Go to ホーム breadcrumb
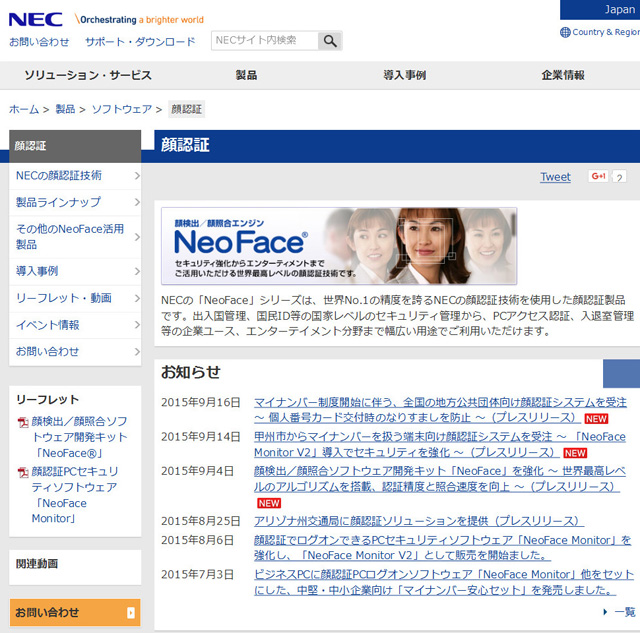 point(24,109)
